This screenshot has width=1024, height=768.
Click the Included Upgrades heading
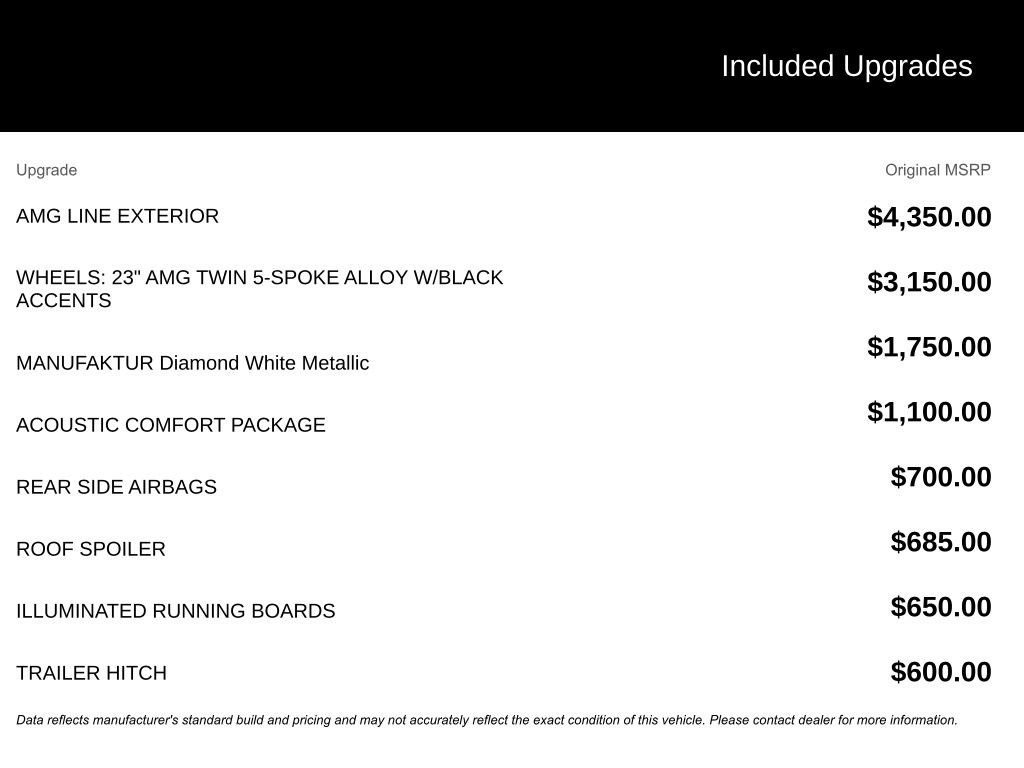846,66
